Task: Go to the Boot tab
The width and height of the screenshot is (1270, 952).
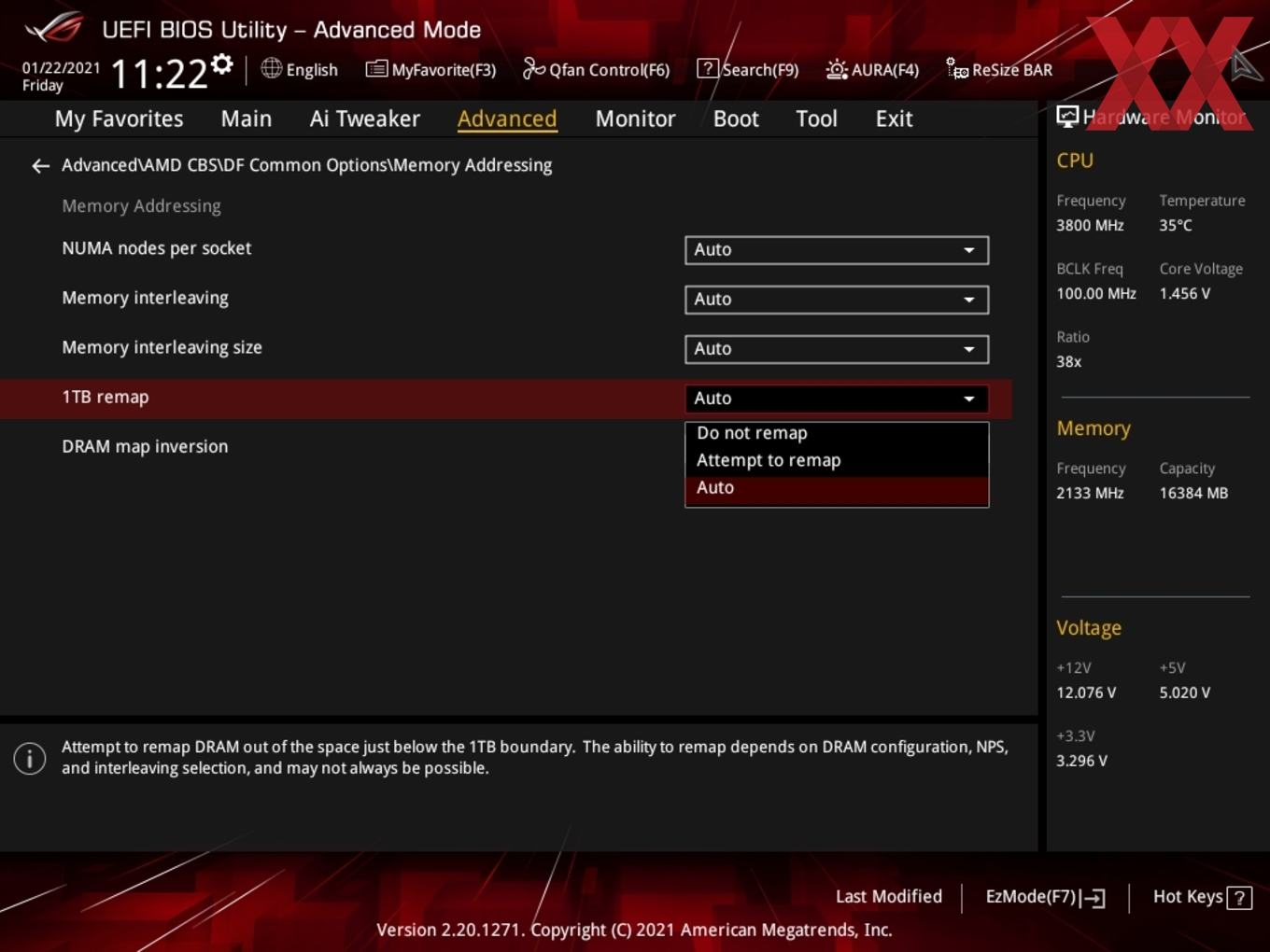Action: point(736,119)
